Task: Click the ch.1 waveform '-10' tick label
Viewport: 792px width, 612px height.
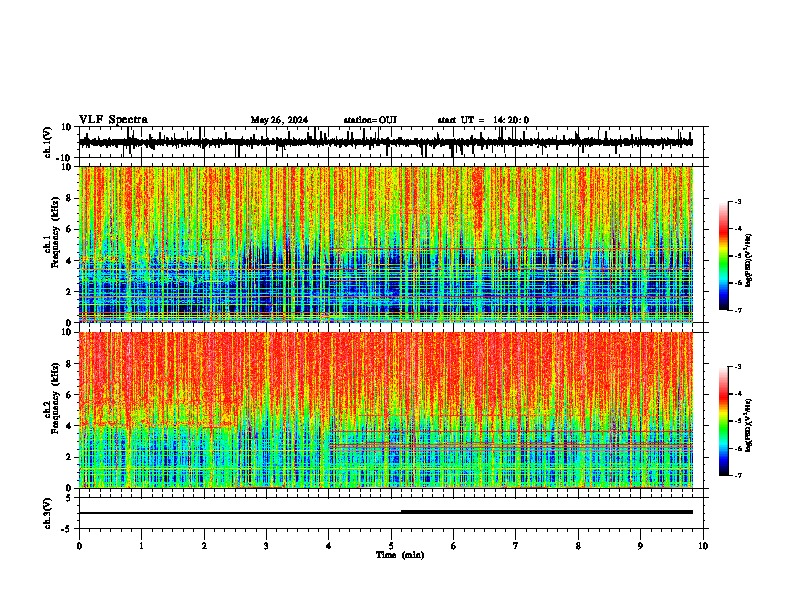Action: [64, 158]
